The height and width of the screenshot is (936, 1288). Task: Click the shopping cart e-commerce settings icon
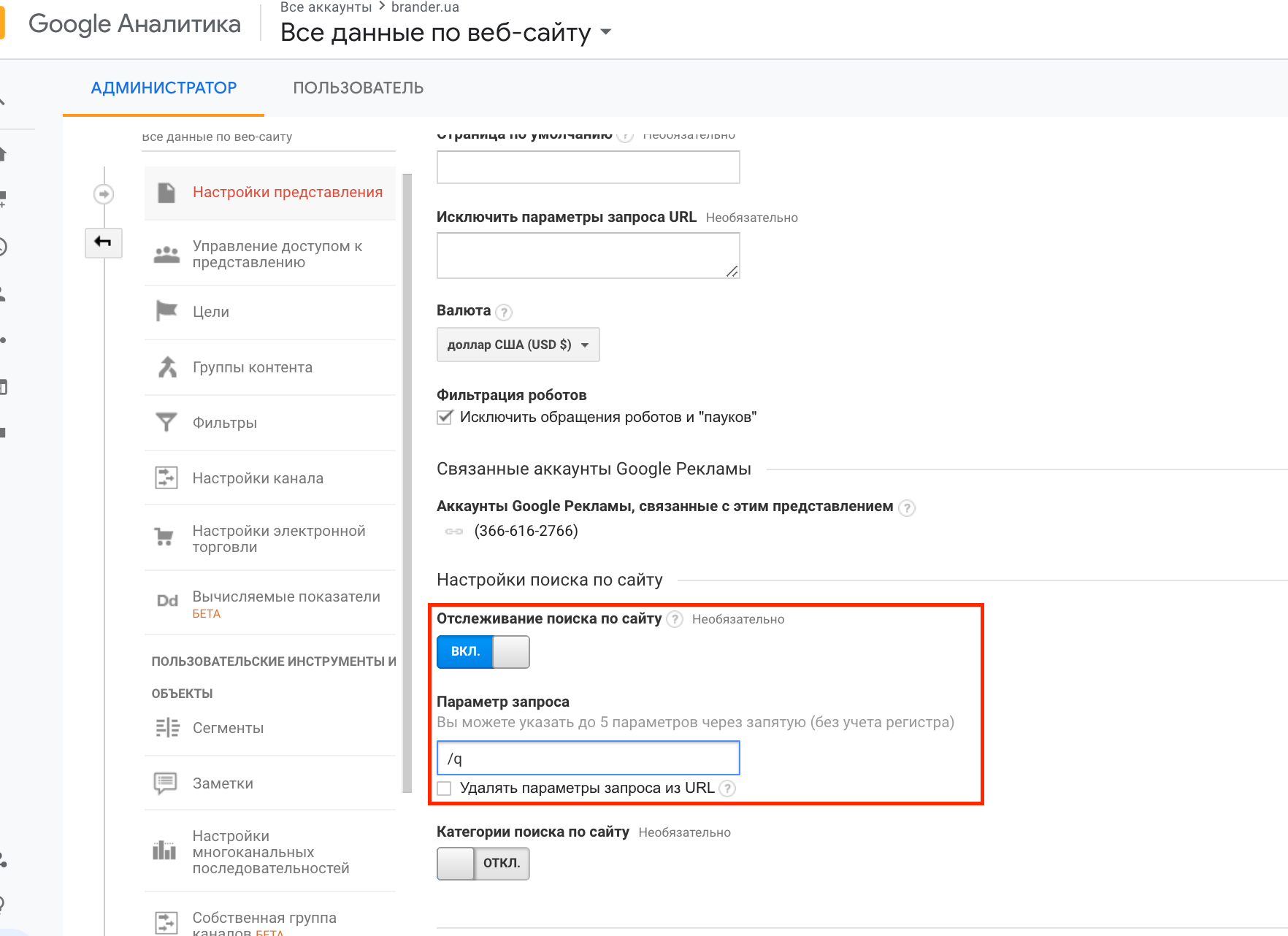pos(165,537)
